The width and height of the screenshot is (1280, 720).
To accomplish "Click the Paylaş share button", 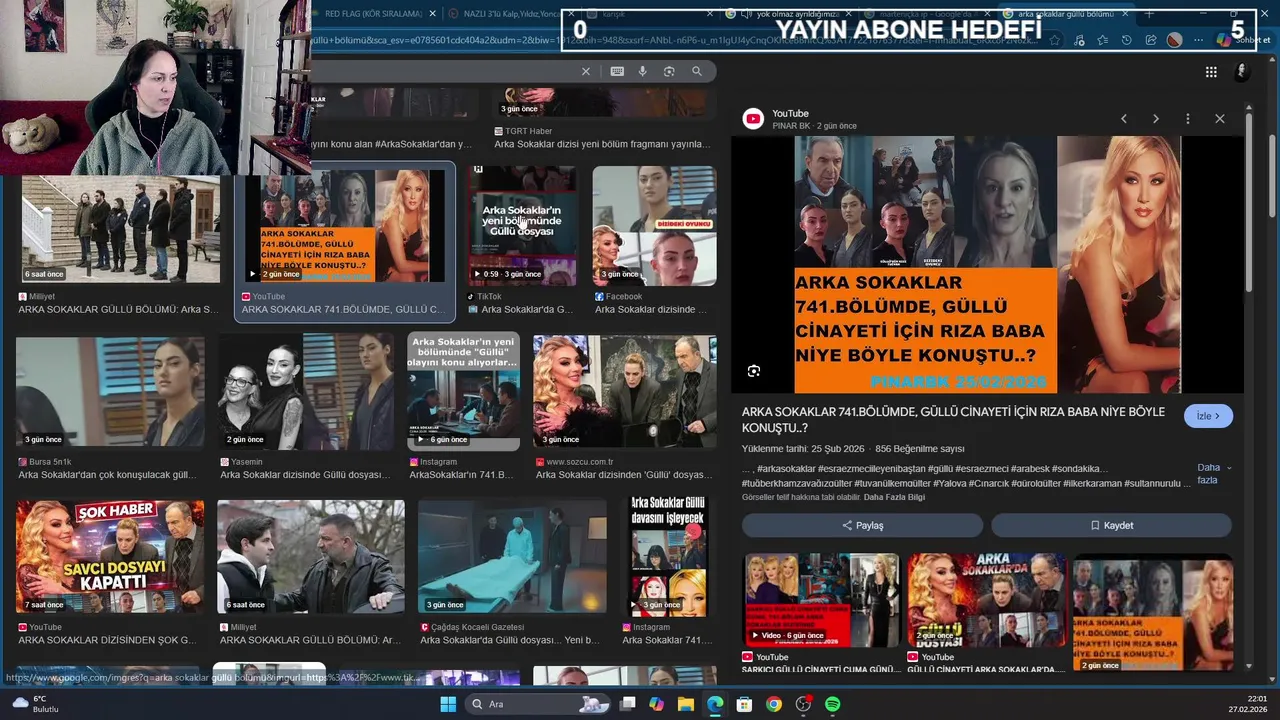I will point(862,525).
